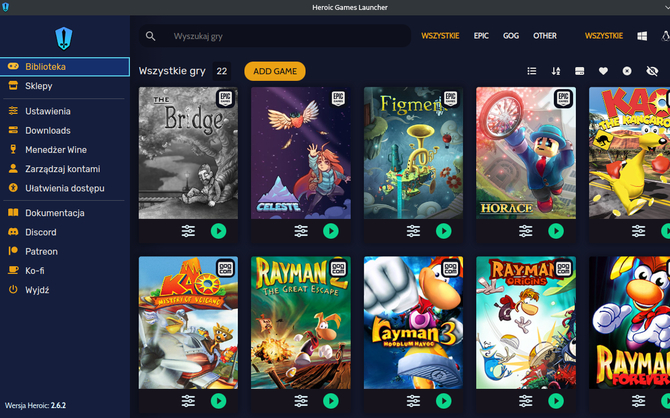Click the ADD GAME button
Image resolution: width=670 pixels, height=418 pixels.
[x=275, y=71]
